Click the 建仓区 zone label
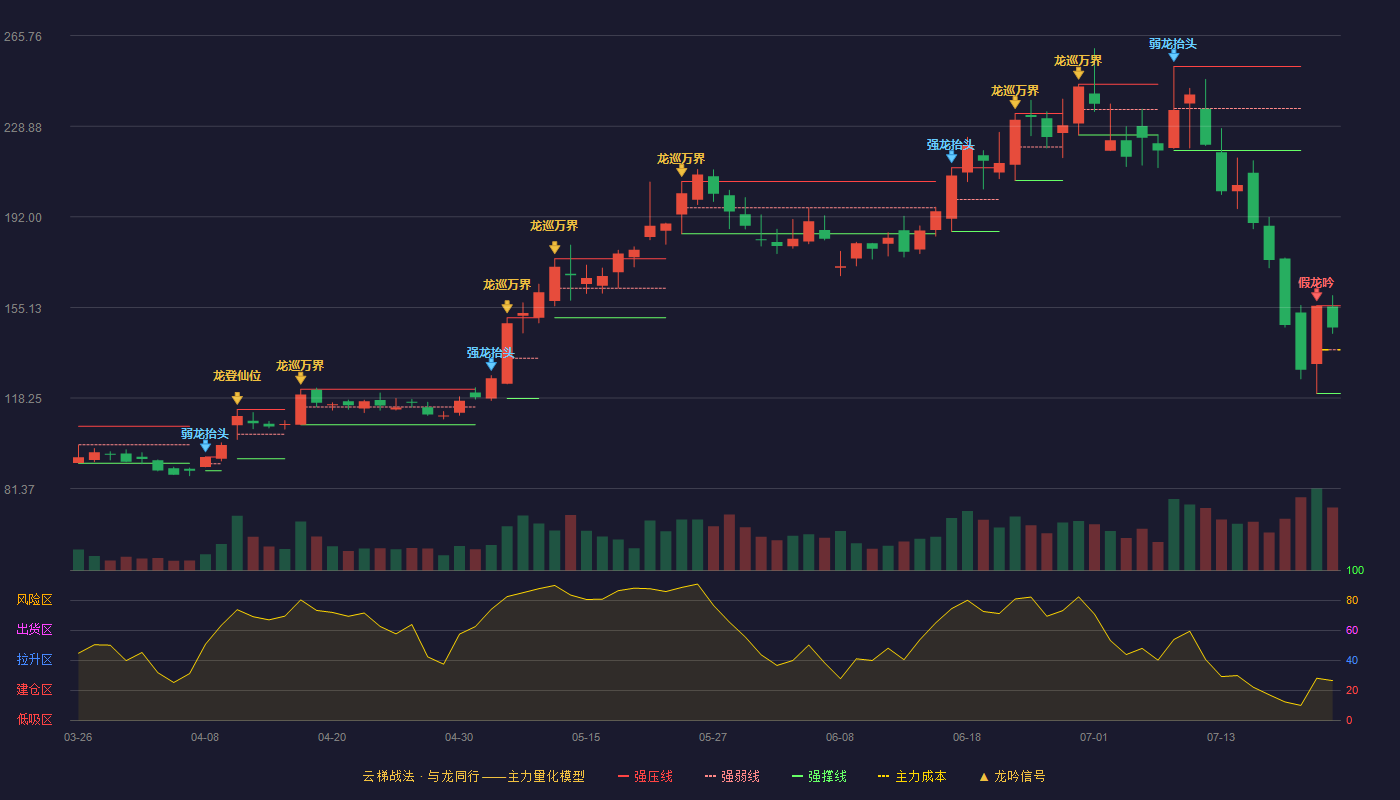 point(34,690)
